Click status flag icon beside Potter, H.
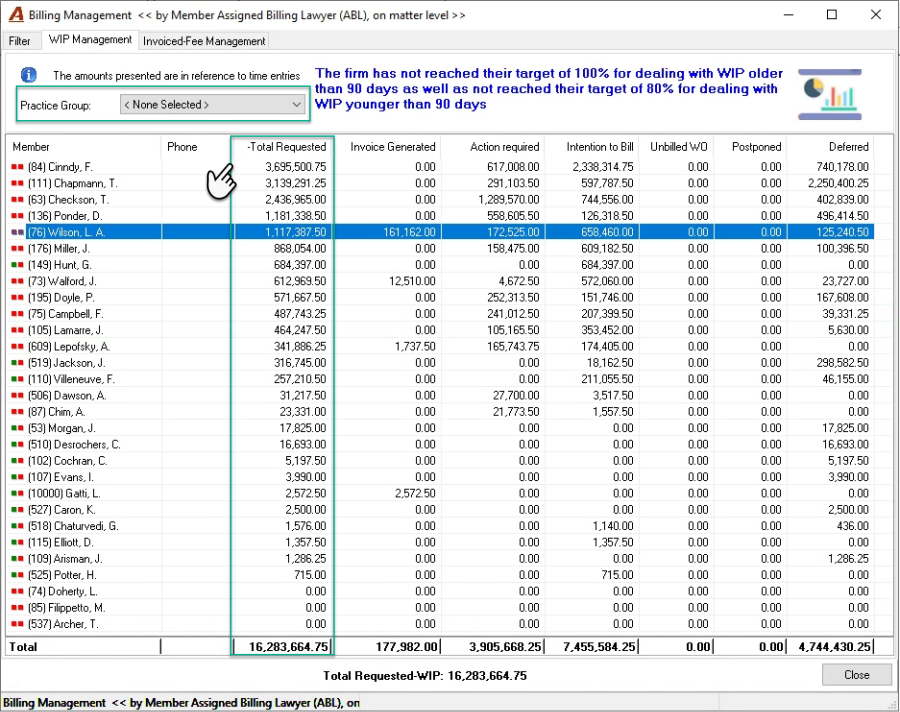Image resolution: width=900 pixels, height=712 pixels. 17,575
